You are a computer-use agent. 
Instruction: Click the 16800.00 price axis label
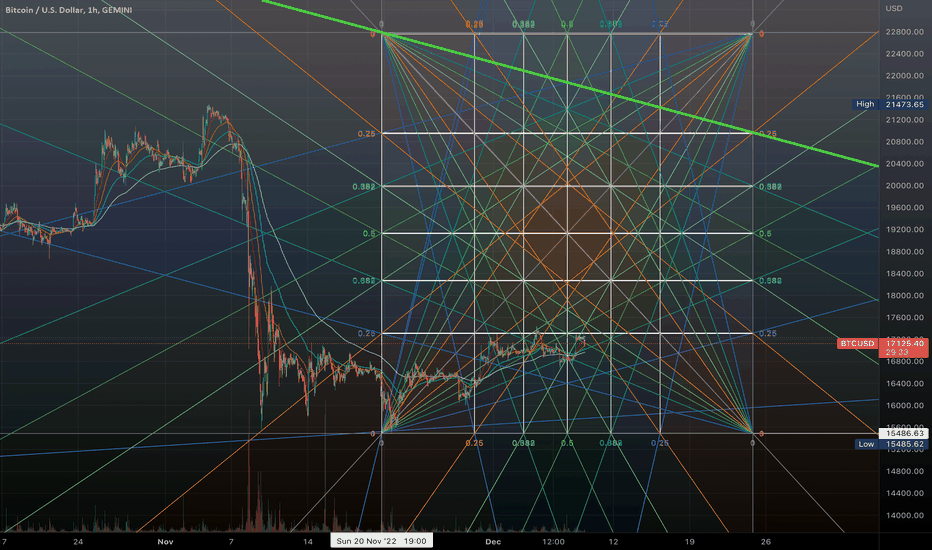905,362
